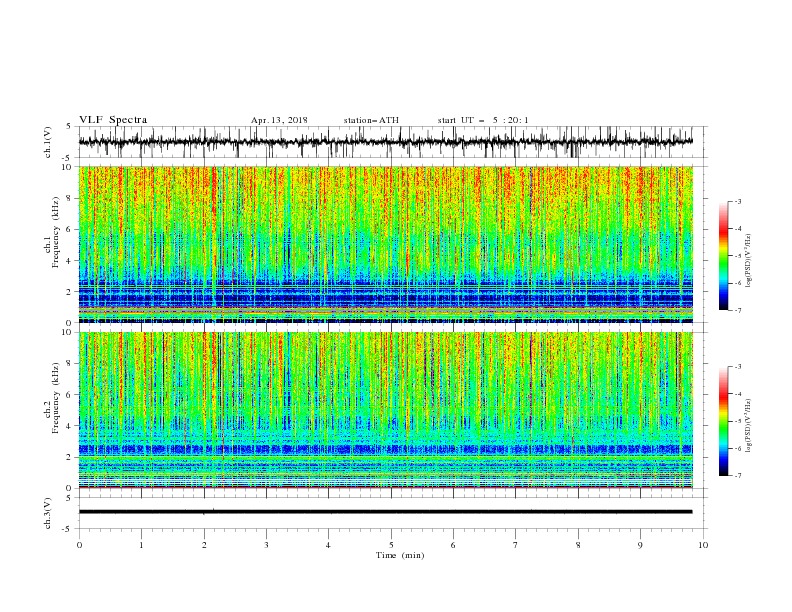Click the "-5" tick on ch.2 color bar
Viewport: 792px width, 612px height.
(x=738, y=421)
